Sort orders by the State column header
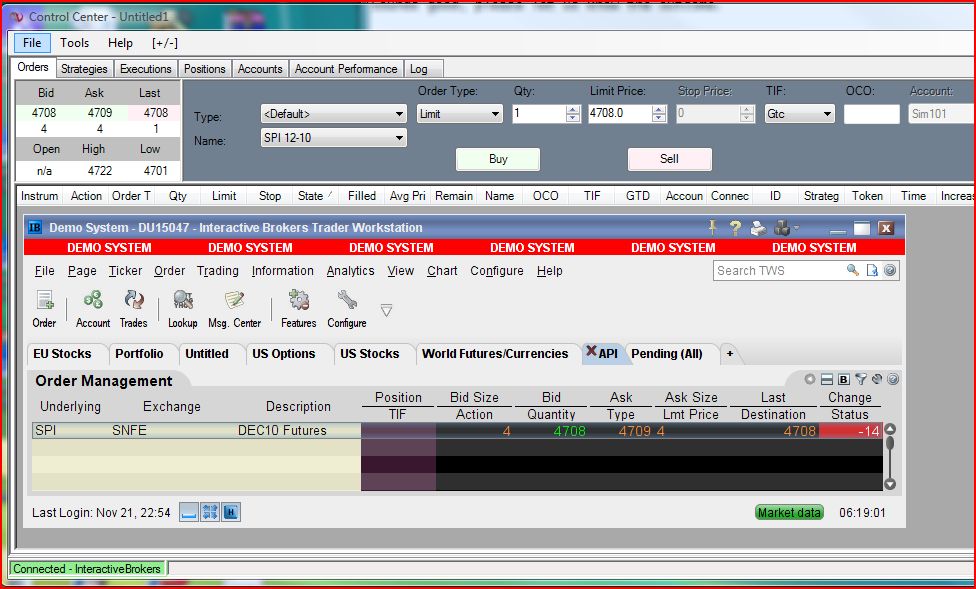The height and width of the screenshot is (589, 976). (314, 196)
